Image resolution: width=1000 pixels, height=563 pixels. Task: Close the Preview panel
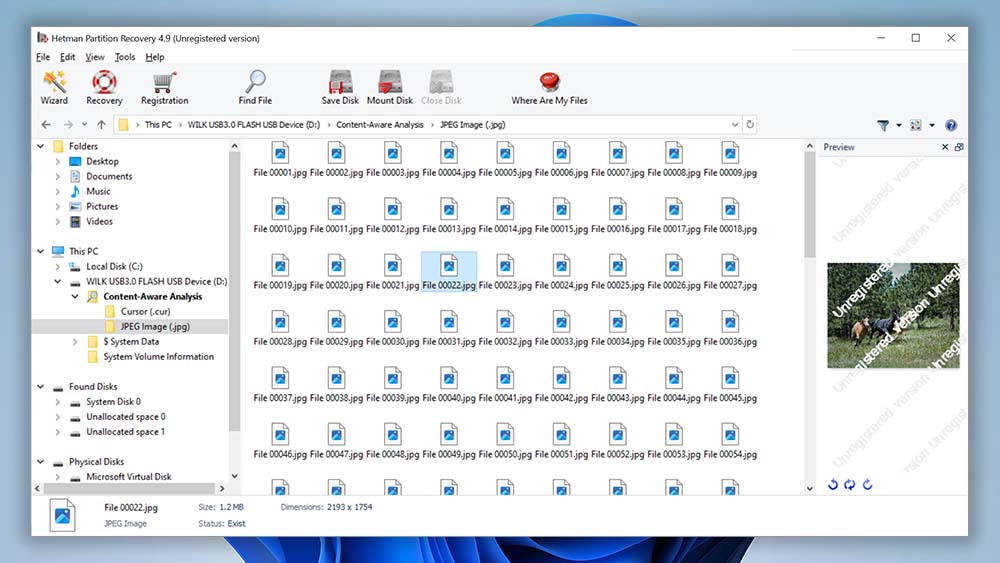945,147
